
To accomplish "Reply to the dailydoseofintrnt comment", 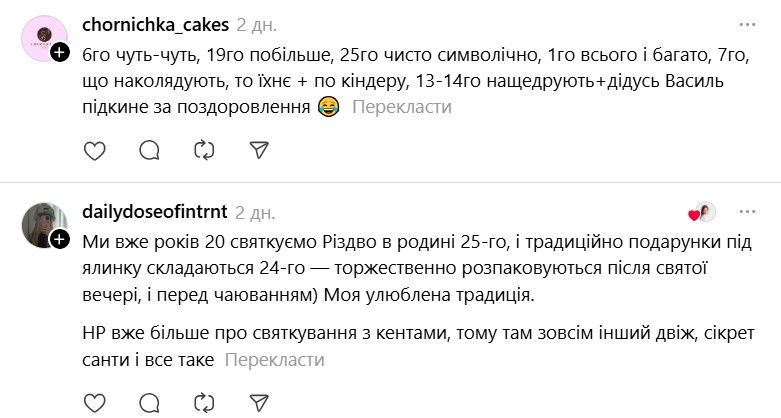I will pos(149,404).
